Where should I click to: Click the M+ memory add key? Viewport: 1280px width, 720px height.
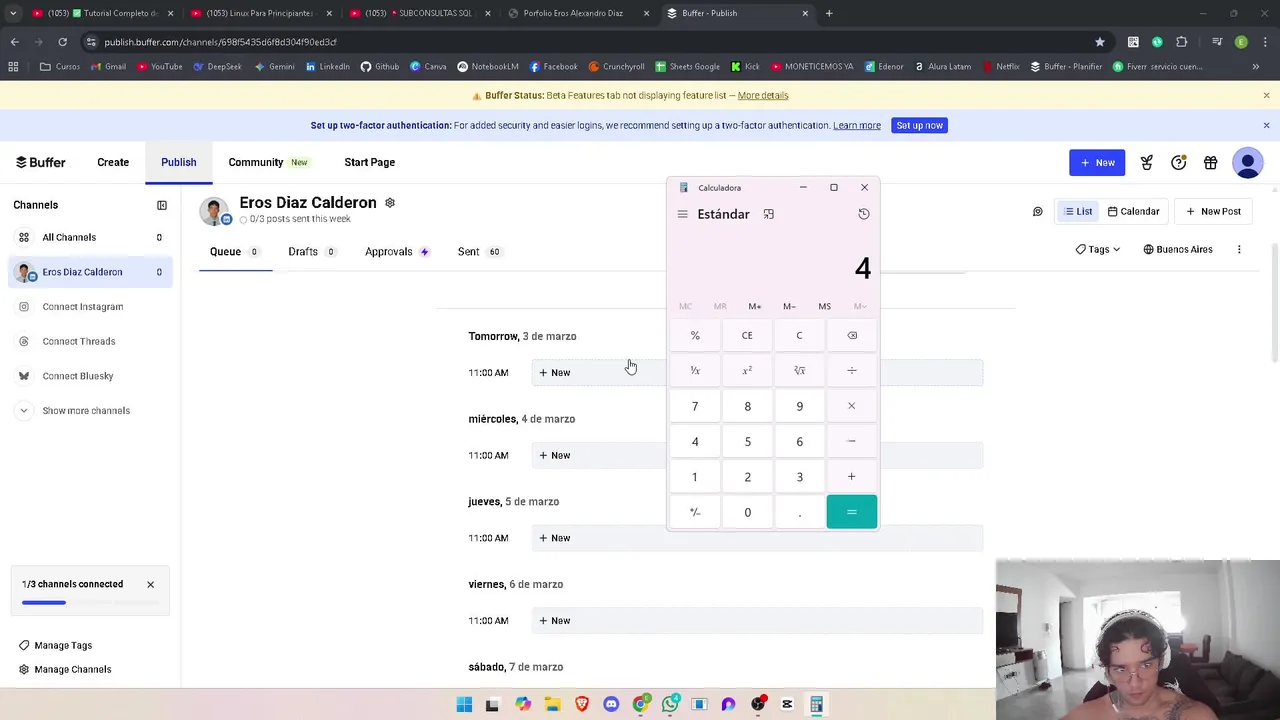pos(755,306)
